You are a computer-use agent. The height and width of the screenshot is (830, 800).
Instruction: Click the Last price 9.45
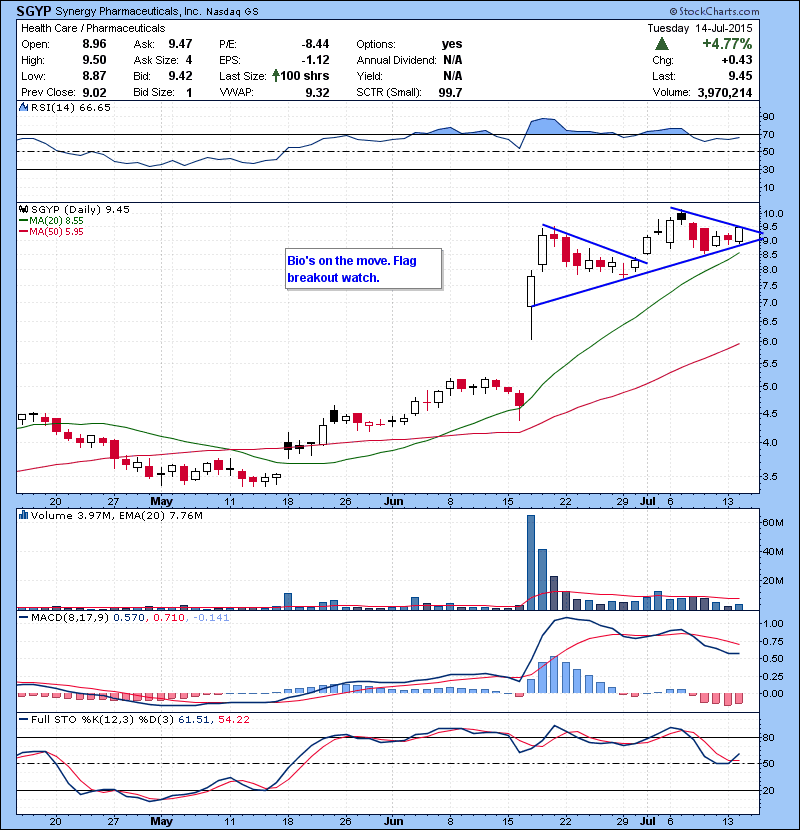click(x=740, y=76)
